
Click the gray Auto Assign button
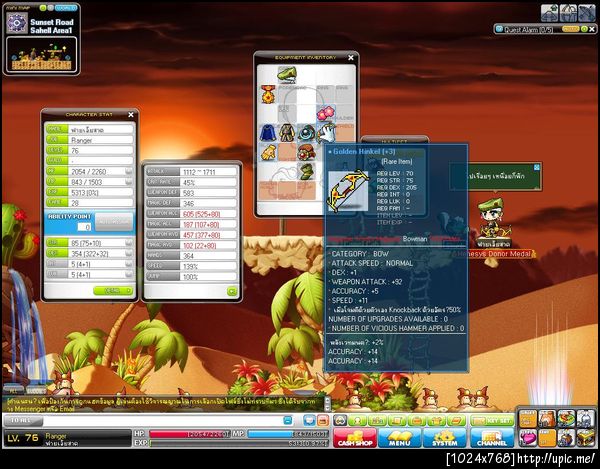114,222
